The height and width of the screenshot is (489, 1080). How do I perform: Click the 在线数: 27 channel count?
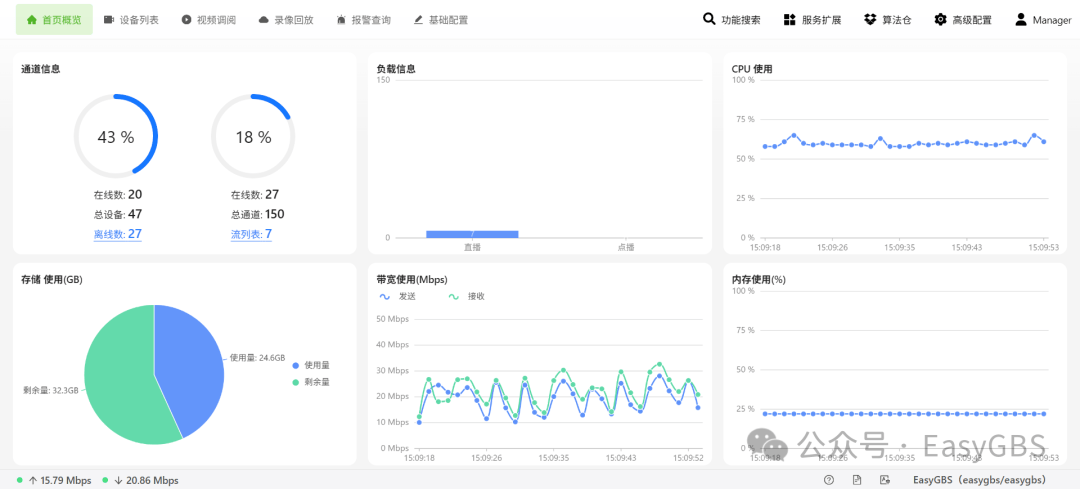pyautogui.click(x=255, y=194)
